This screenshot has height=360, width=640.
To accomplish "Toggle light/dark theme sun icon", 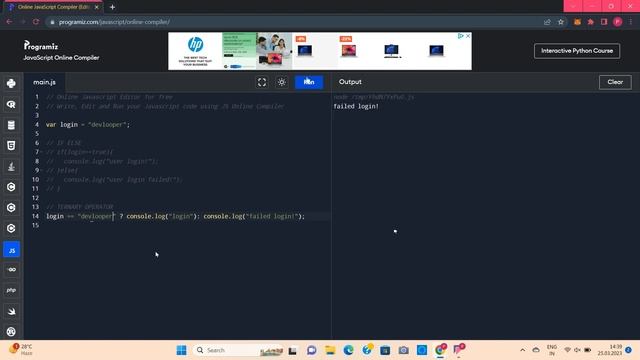I will click(282, 82).
